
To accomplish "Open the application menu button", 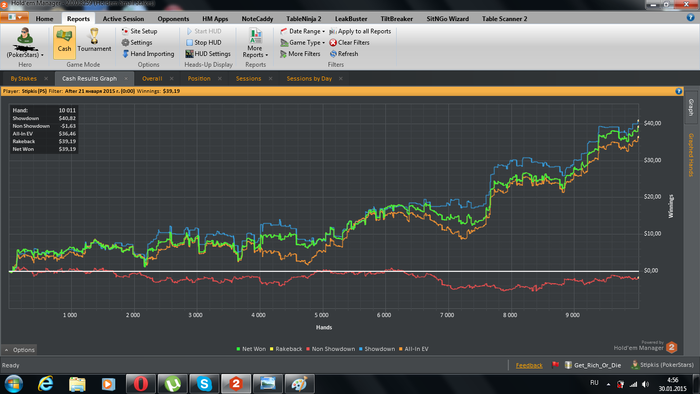I will (x=15, y=17).
